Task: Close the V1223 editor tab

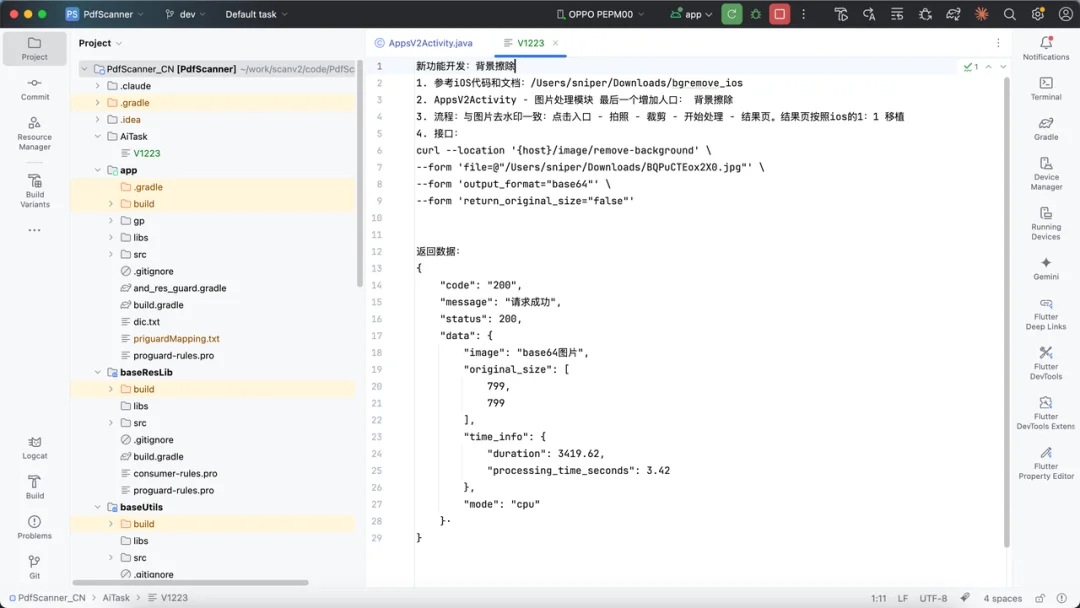Action: tap(555, 43)
